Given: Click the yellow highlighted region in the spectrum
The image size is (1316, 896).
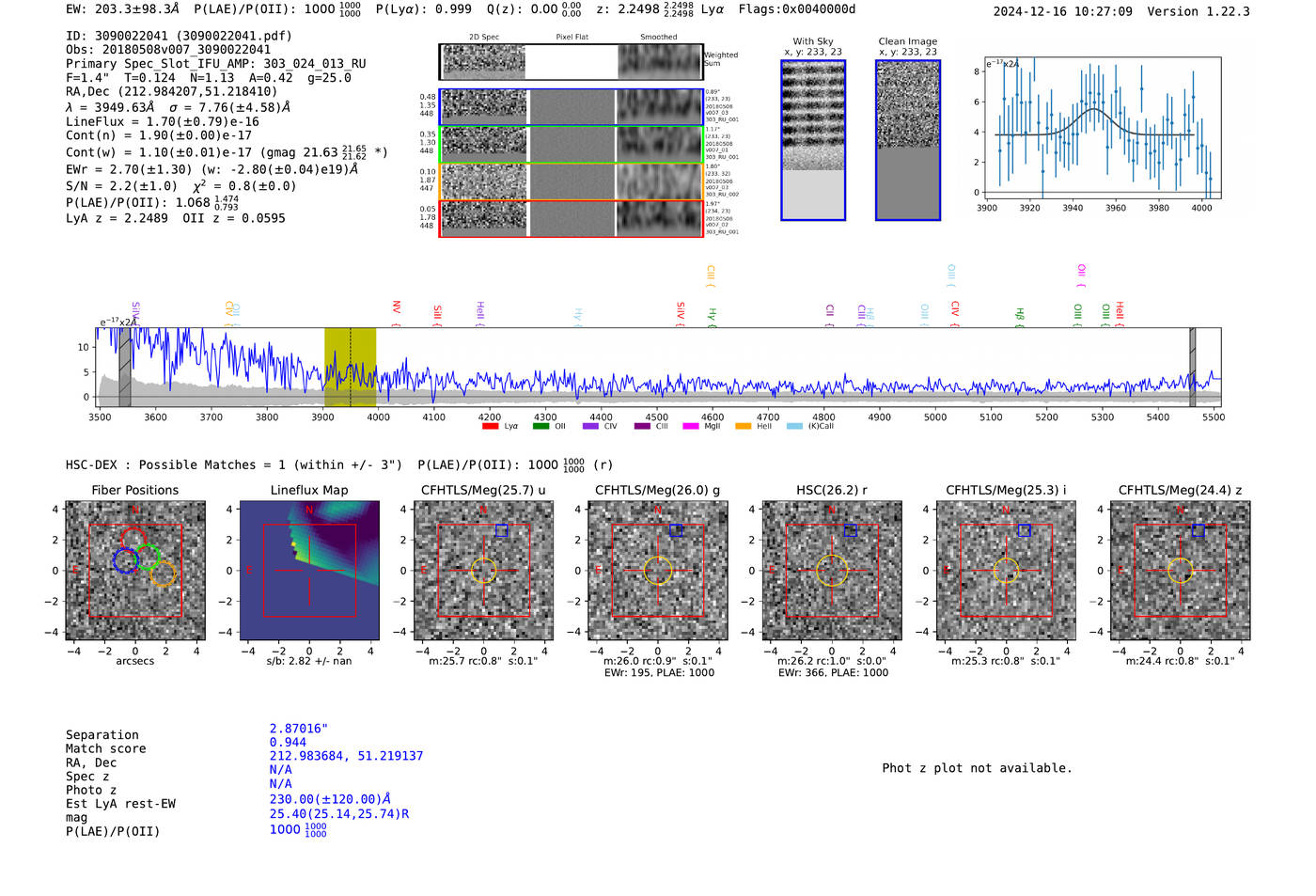Looking at the screenshot, I should 350,368.
